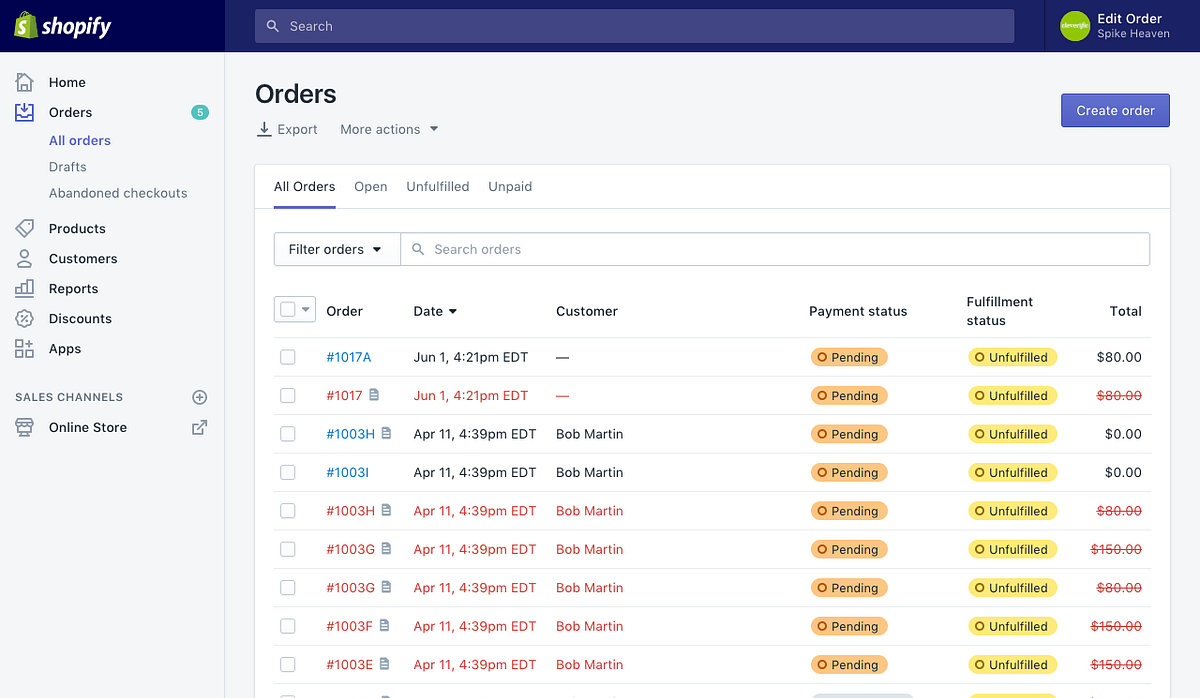Toggle Date column sort order

[435, 311]
